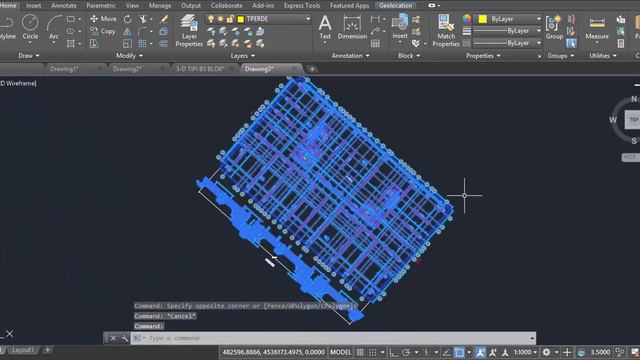Click the Hatch tool icon
The image size is (640, 360).
coord(71,43)
